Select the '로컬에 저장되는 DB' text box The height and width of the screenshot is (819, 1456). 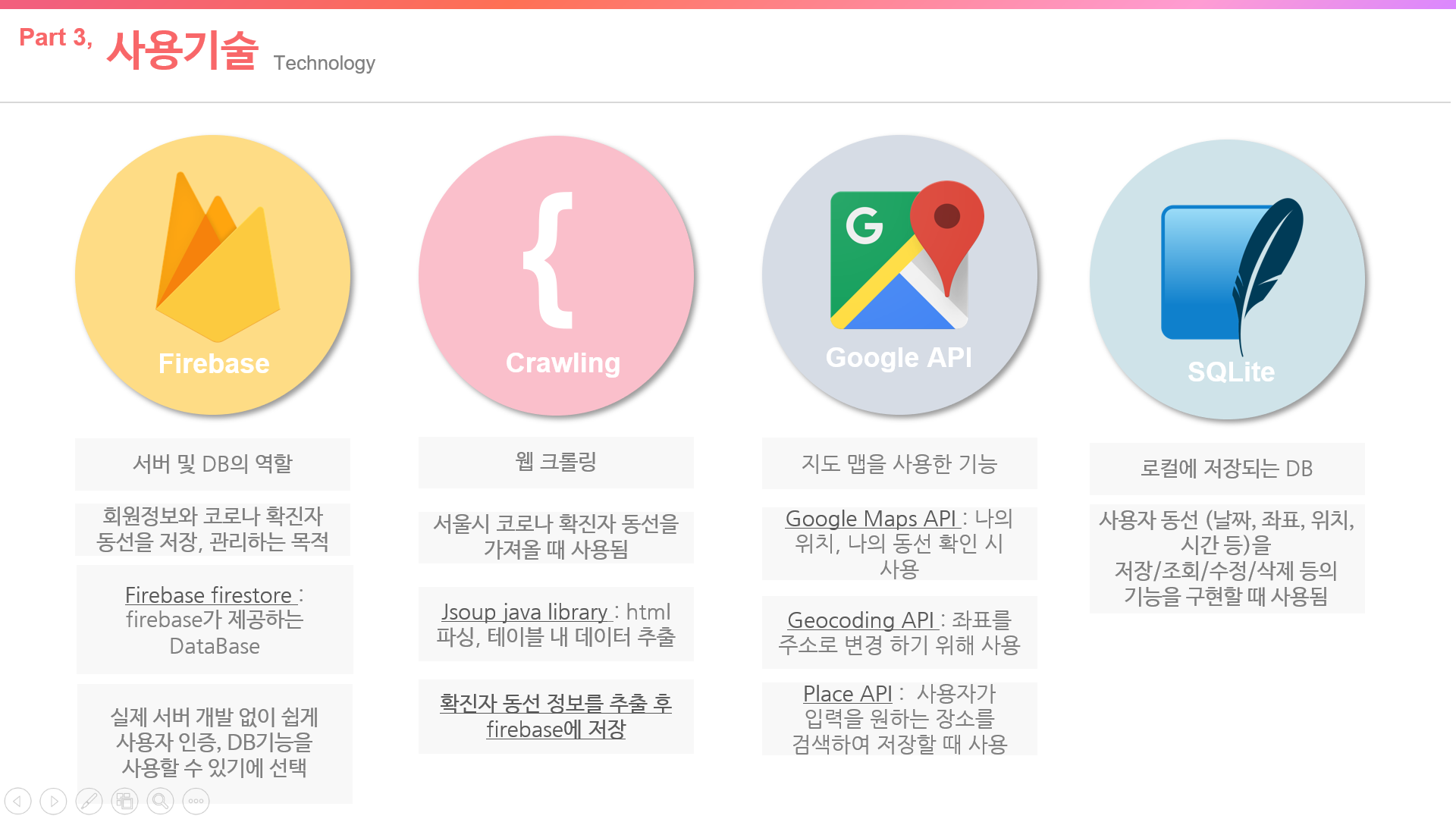coord(1227,469)
